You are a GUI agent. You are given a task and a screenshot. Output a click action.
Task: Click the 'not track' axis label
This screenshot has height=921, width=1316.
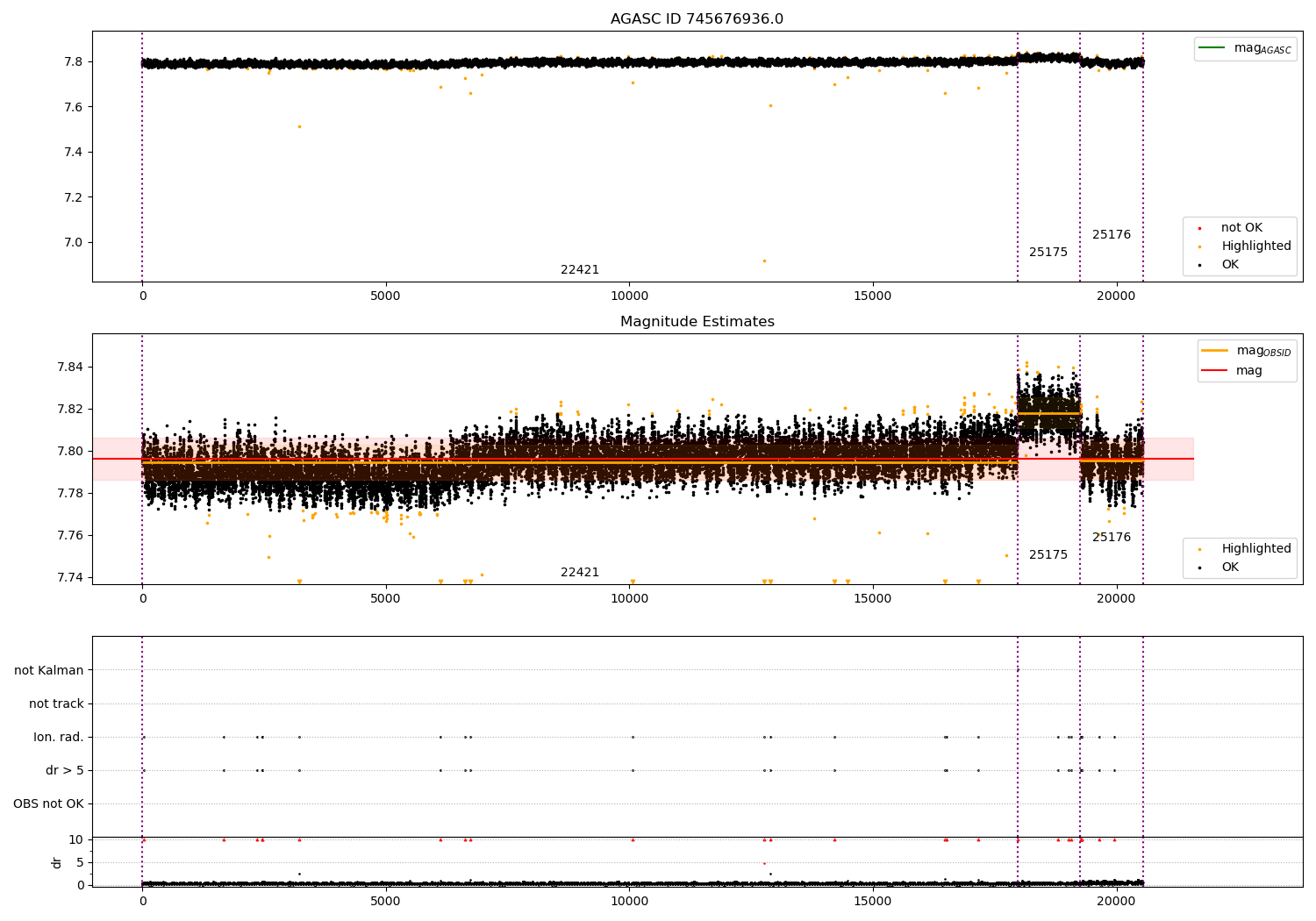tap(56, 704)
